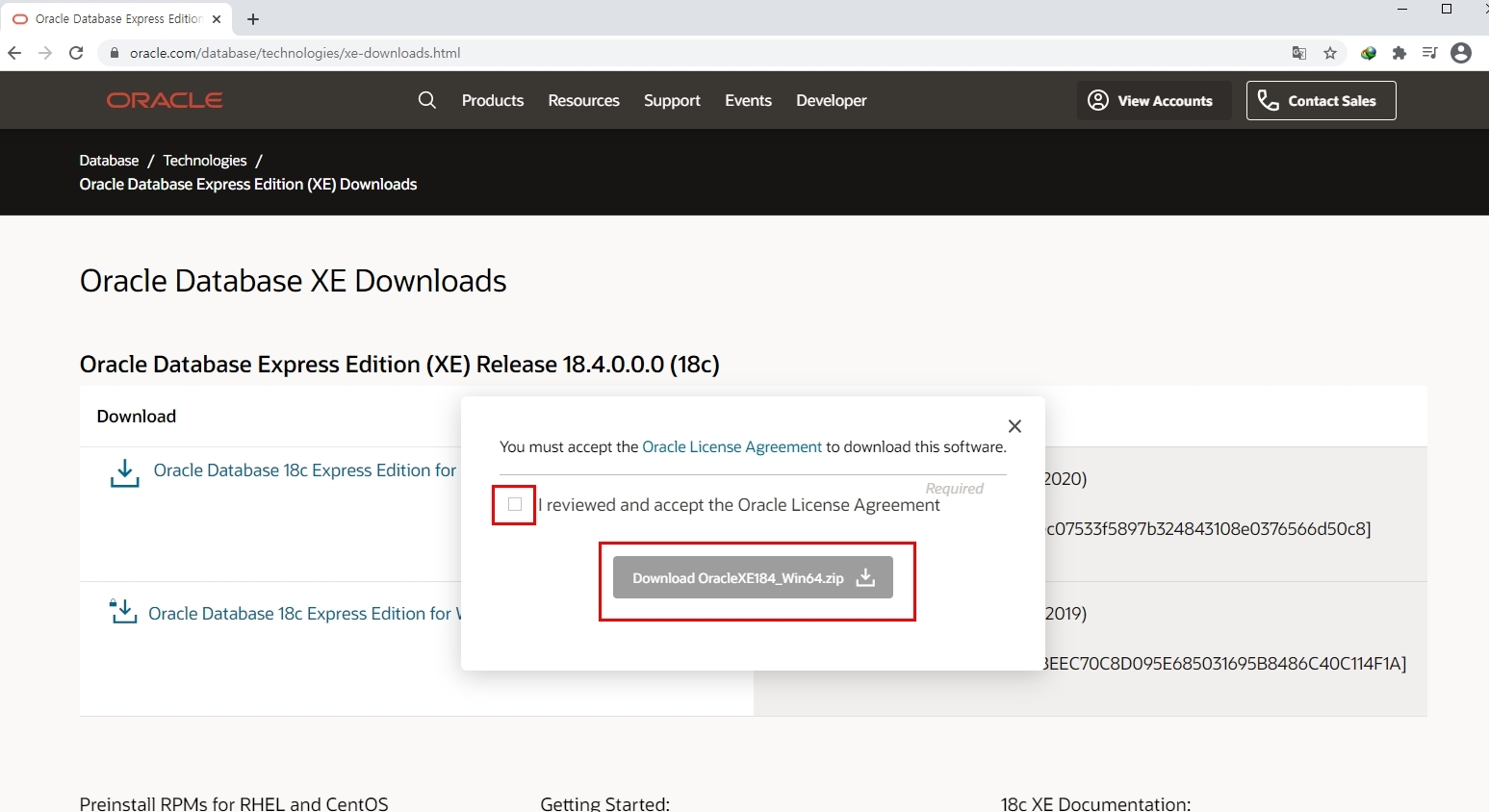This screenshot has height=812, width=1489.
Task: Open the Chrome profile avatar icon
Action: click(x=1461, y=53)
